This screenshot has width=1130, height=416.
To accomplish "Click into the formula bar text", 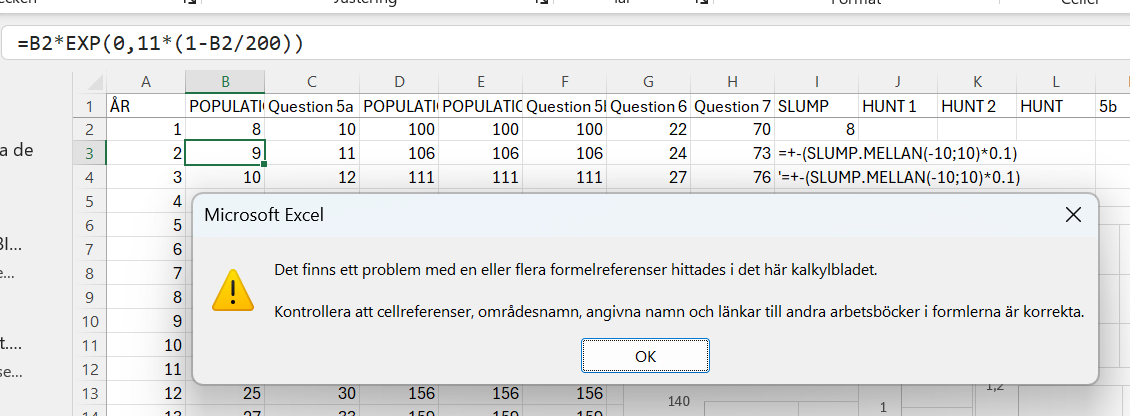I will coord(160,44).
